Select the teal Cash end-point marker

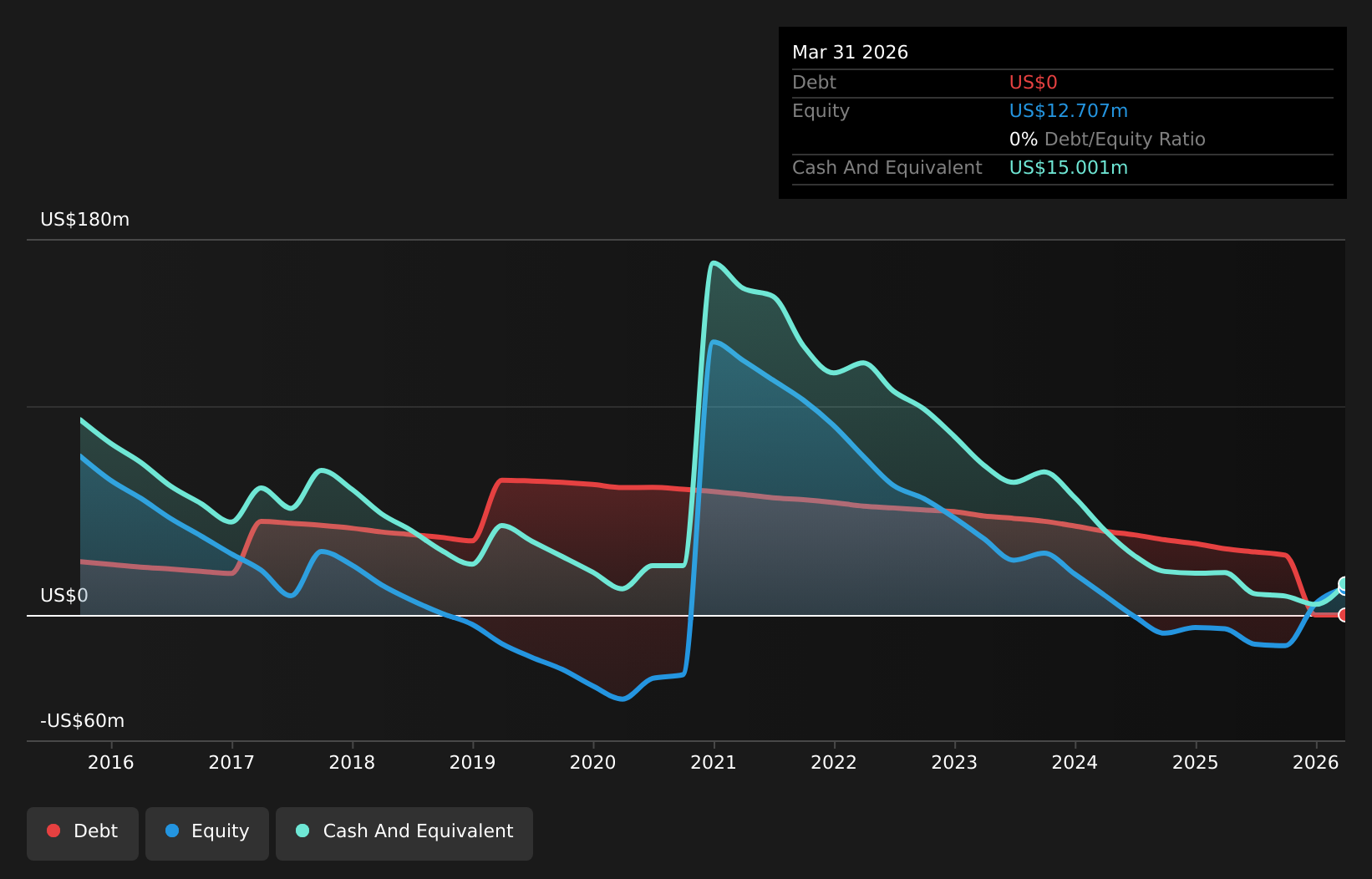point(1344,584)
